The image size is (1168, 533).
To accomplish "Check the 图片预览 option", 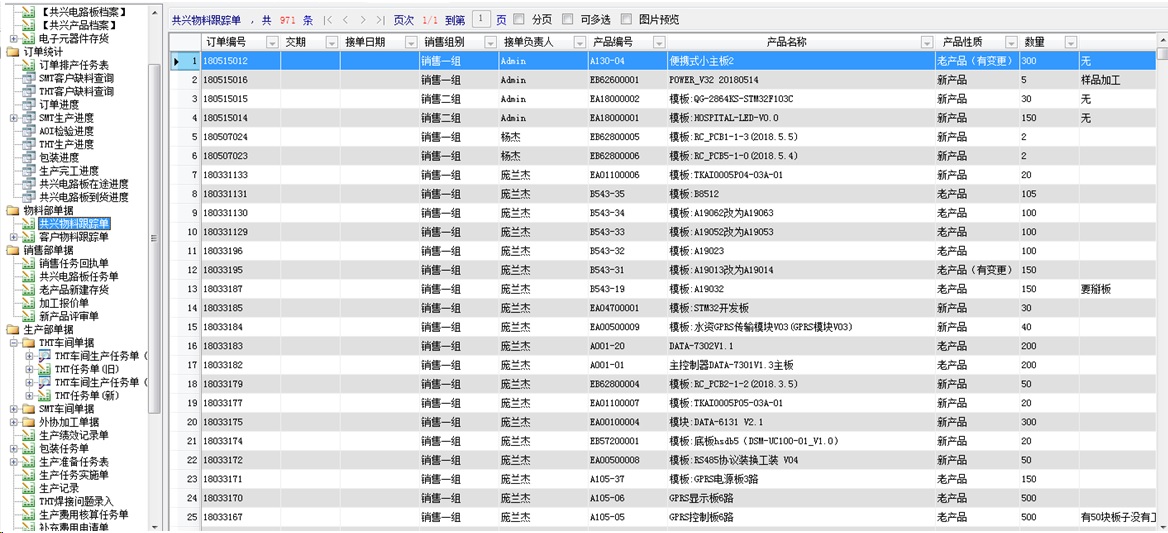I will (x=626, y=19).
